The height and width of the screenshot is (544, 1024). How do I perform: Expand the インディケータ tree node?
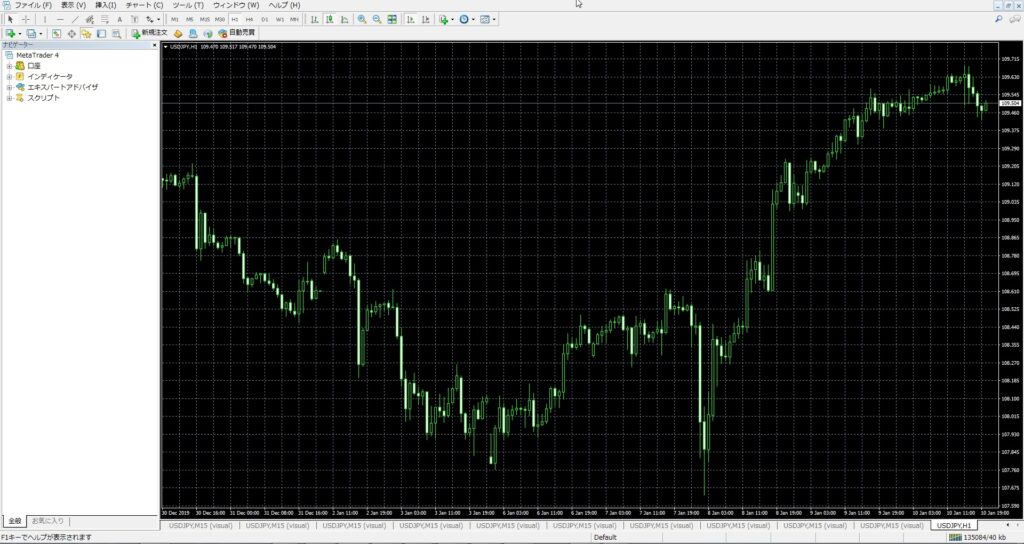[x=9, y=76]
